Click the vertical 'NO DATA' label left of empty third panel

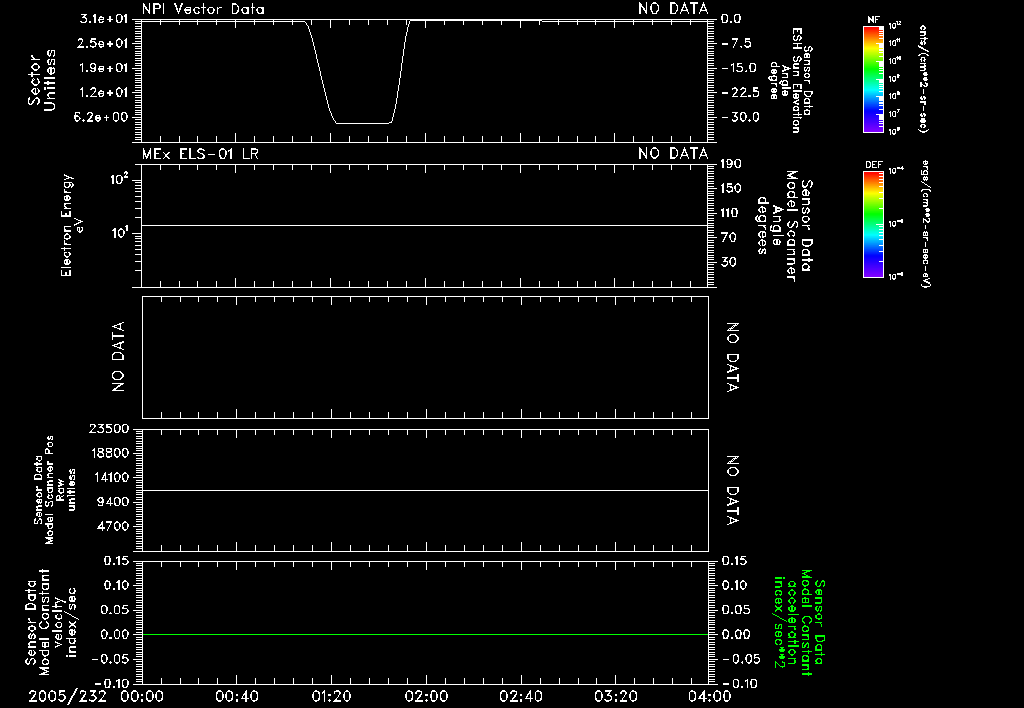118,357
